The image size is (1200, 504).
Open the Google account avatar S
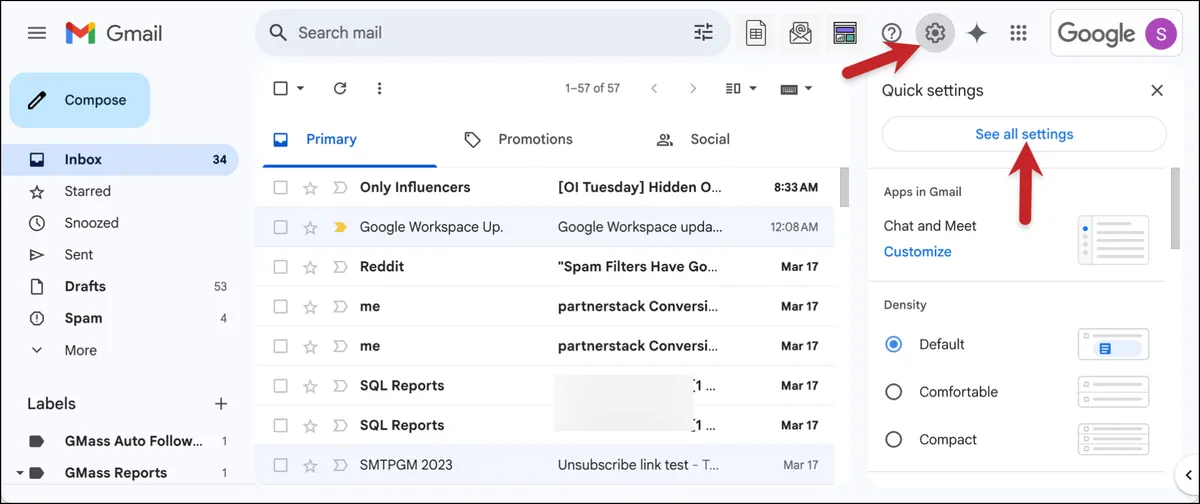1162,33
